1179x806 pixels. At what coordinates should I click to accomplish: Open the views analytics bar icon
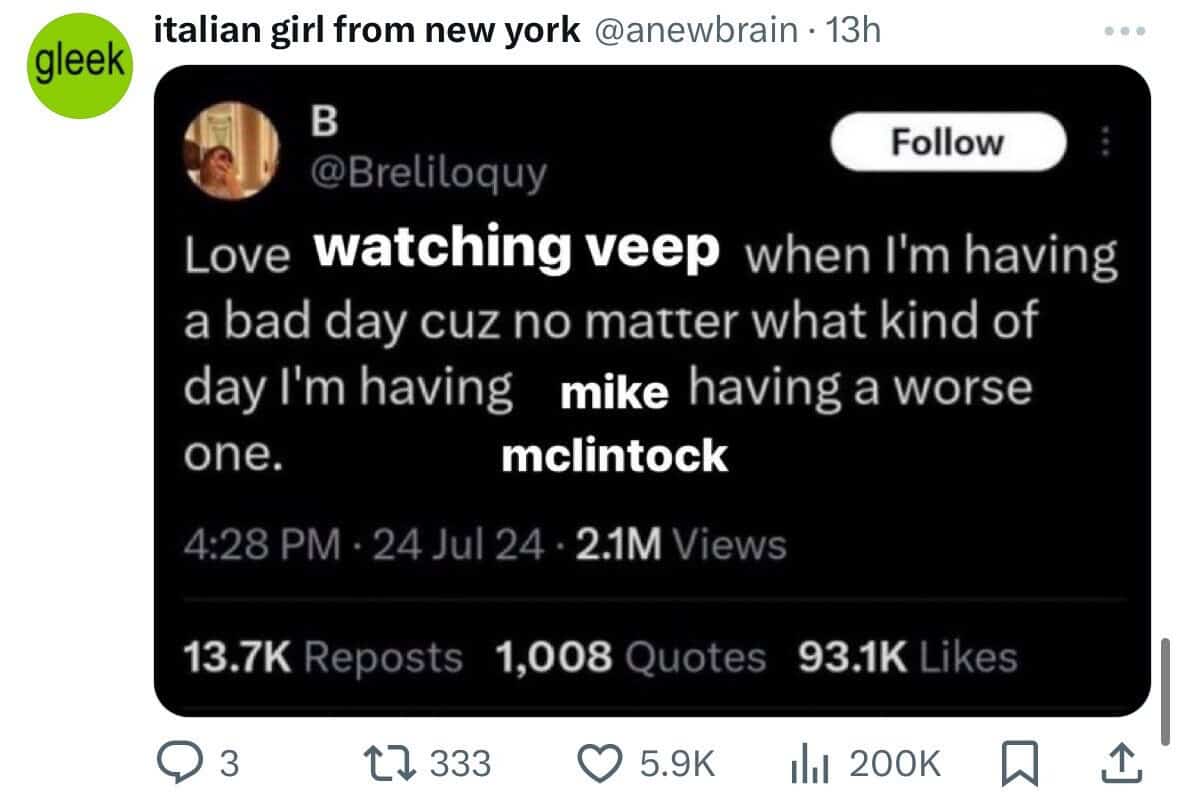(x=810, y=764)
